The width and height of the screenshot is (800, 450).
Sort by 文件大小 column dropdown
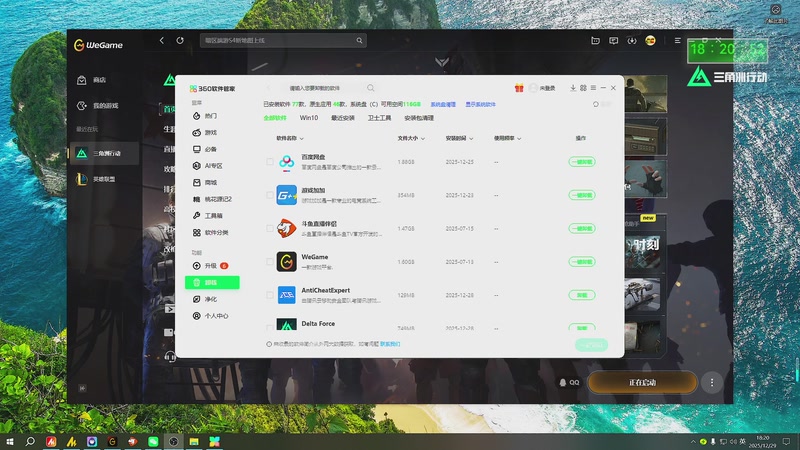[411, 138]
